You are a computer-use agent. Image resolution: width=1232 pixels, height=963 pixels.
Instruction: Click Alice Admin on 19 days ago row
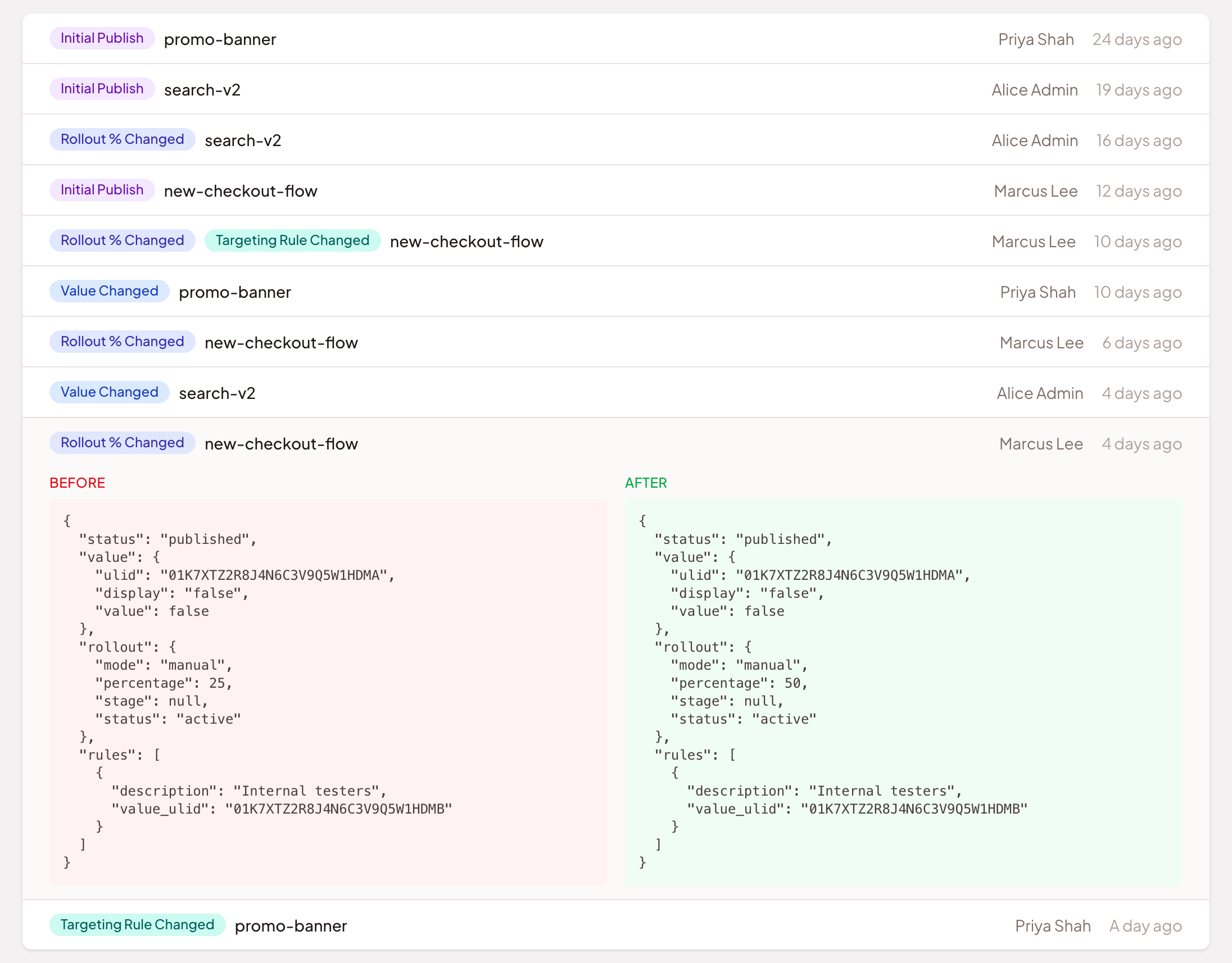[x=1035, y=90]
